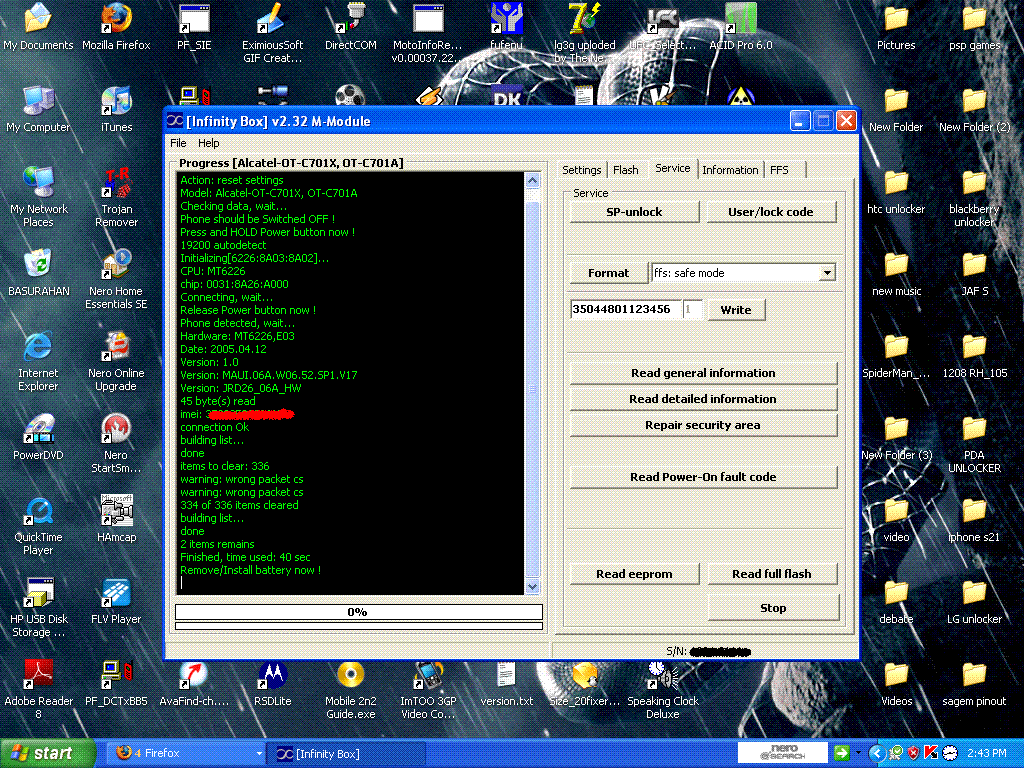Open the iTunes desktop shortcut
Viewport: 1024px width, 768px height.
116,102
